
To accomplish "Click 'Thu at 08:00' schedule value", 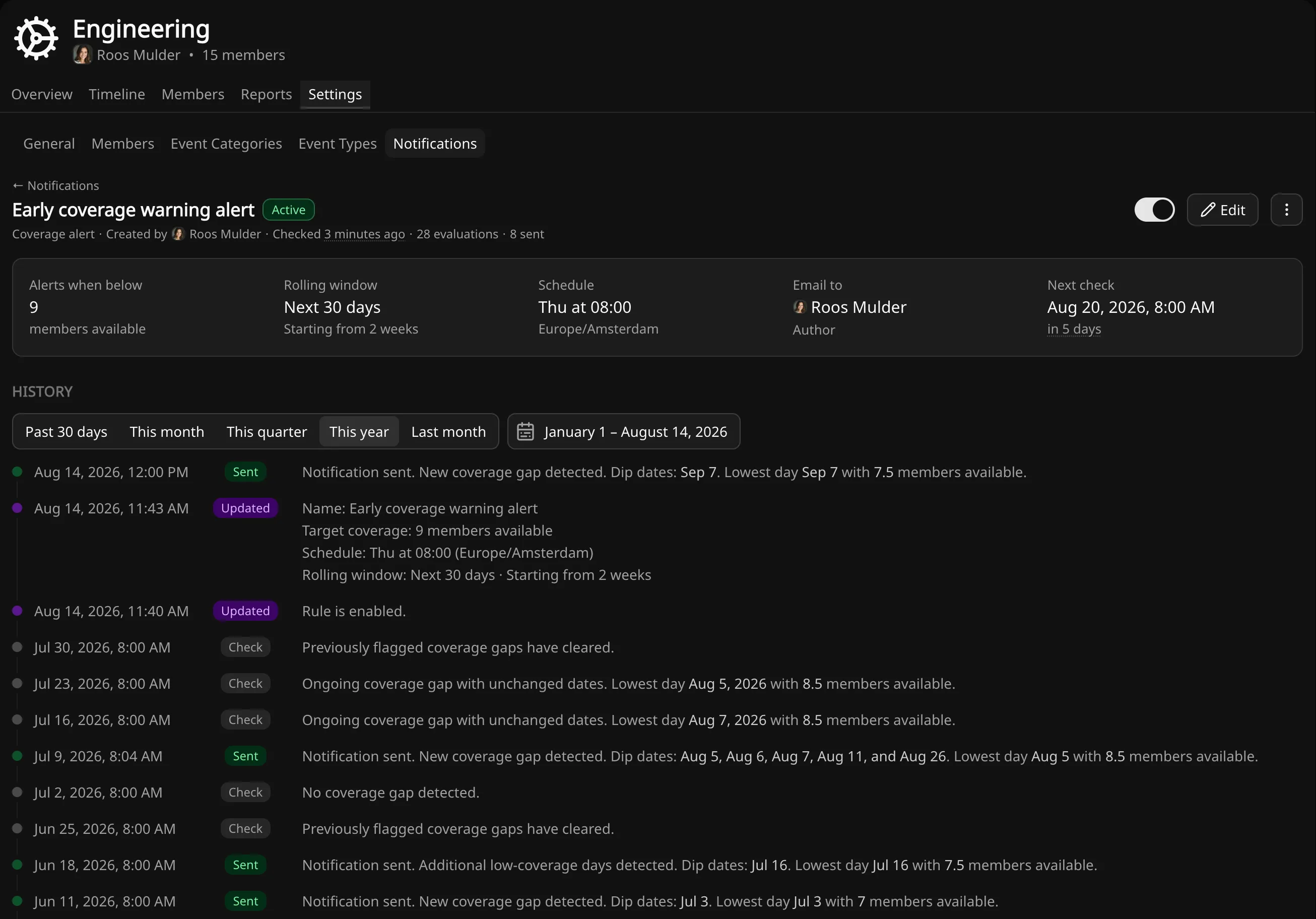I will 584,307.
